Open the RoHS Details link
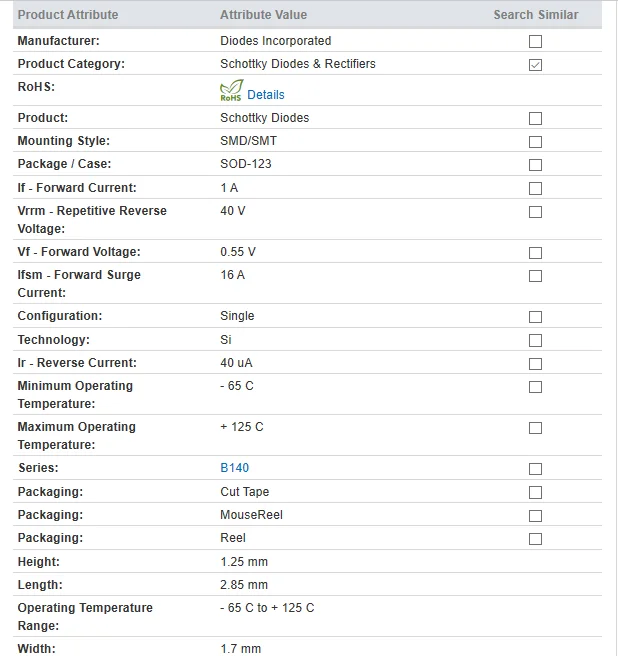The image size is (618, 656). point(266,95)
